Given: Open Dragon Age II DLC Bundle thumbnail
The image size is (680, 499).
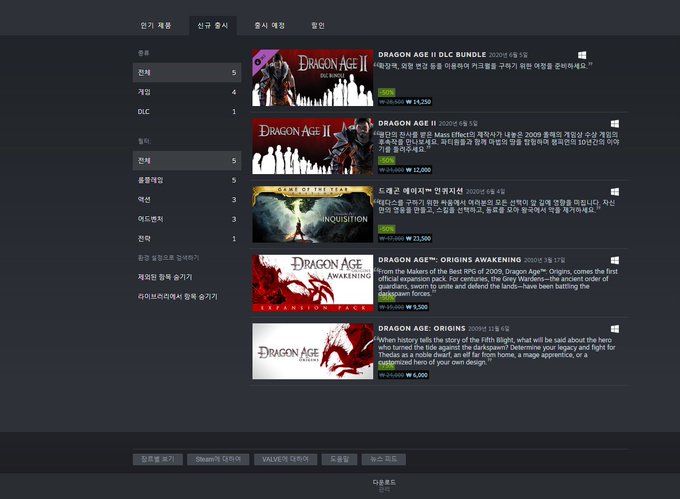Looking at the screenshot, I should tap(313, 78).
